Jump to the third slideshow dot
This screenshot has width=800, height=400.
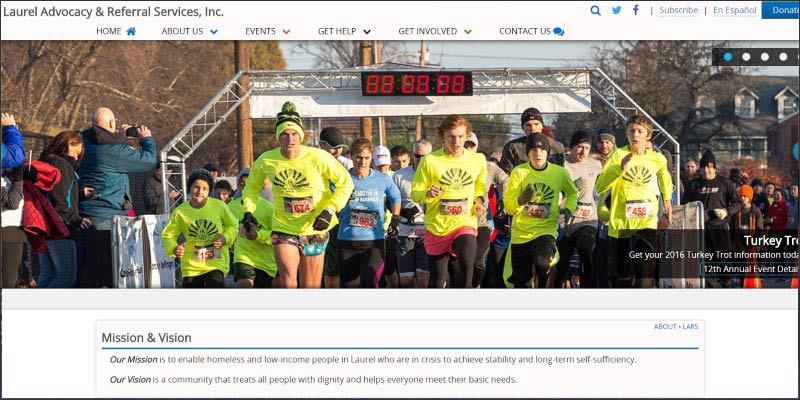(x=765, y=57)
